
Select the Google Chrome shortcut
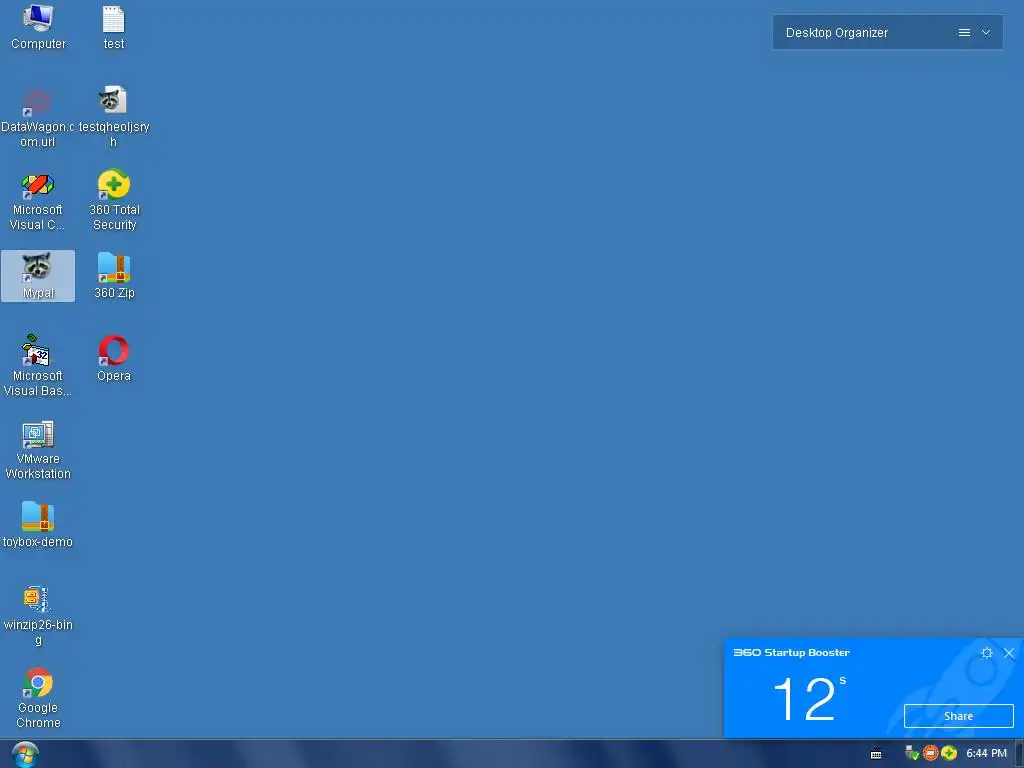click(x=38, y=697)
